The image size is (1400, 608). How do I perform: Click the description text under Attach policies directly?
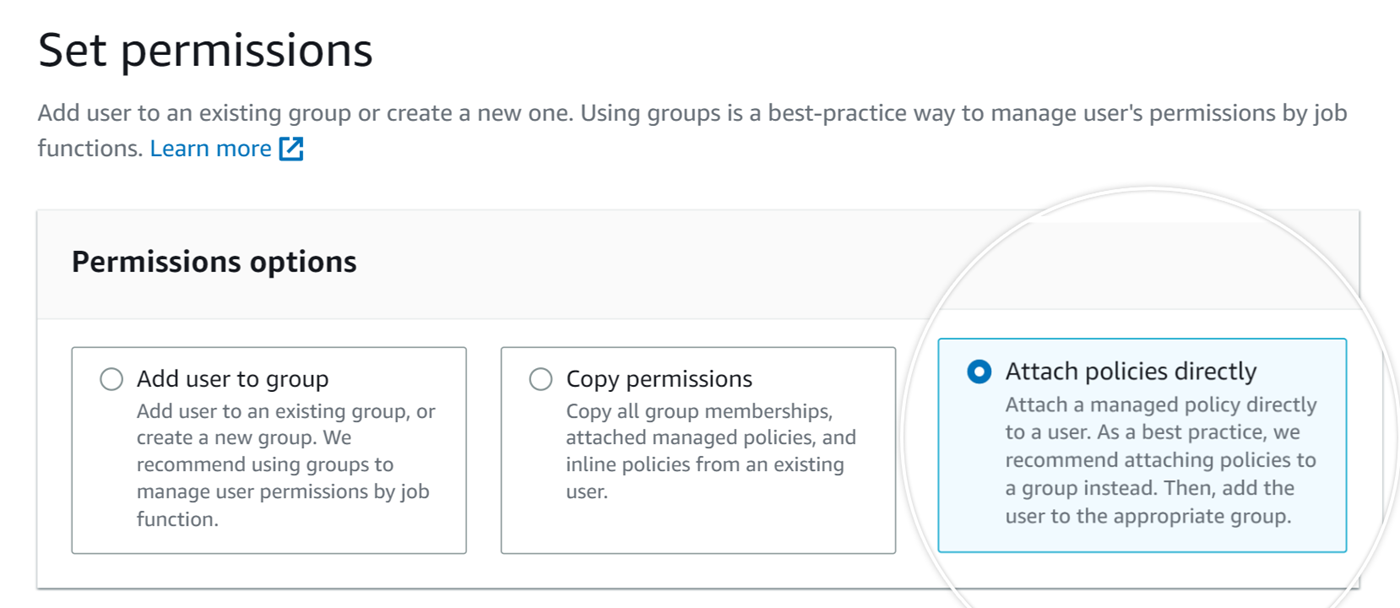pyautogui.click(x=1160, y=447)
